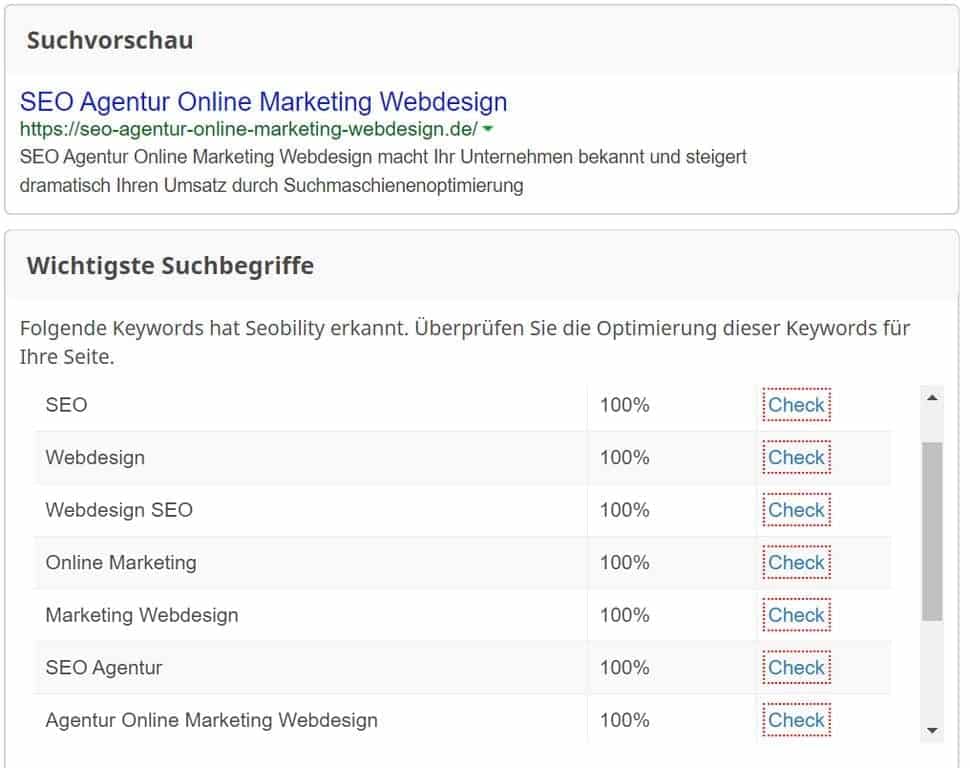Click Check link for Webdesign keyword
The width and height of the screenshot is (970, 768).
point(796,457)
